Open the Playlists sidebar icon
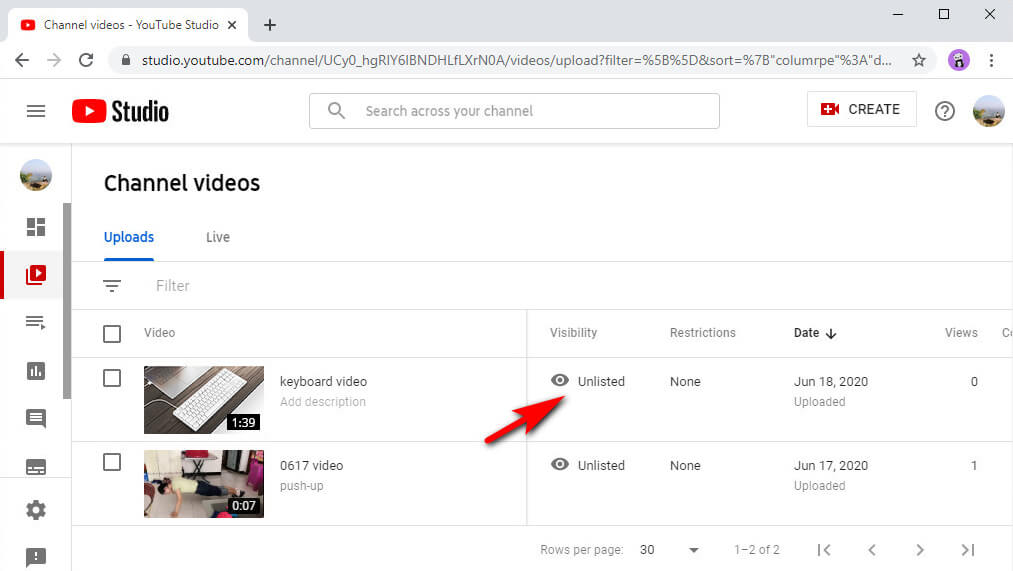1013x571 pixels. tap(36, 322)
